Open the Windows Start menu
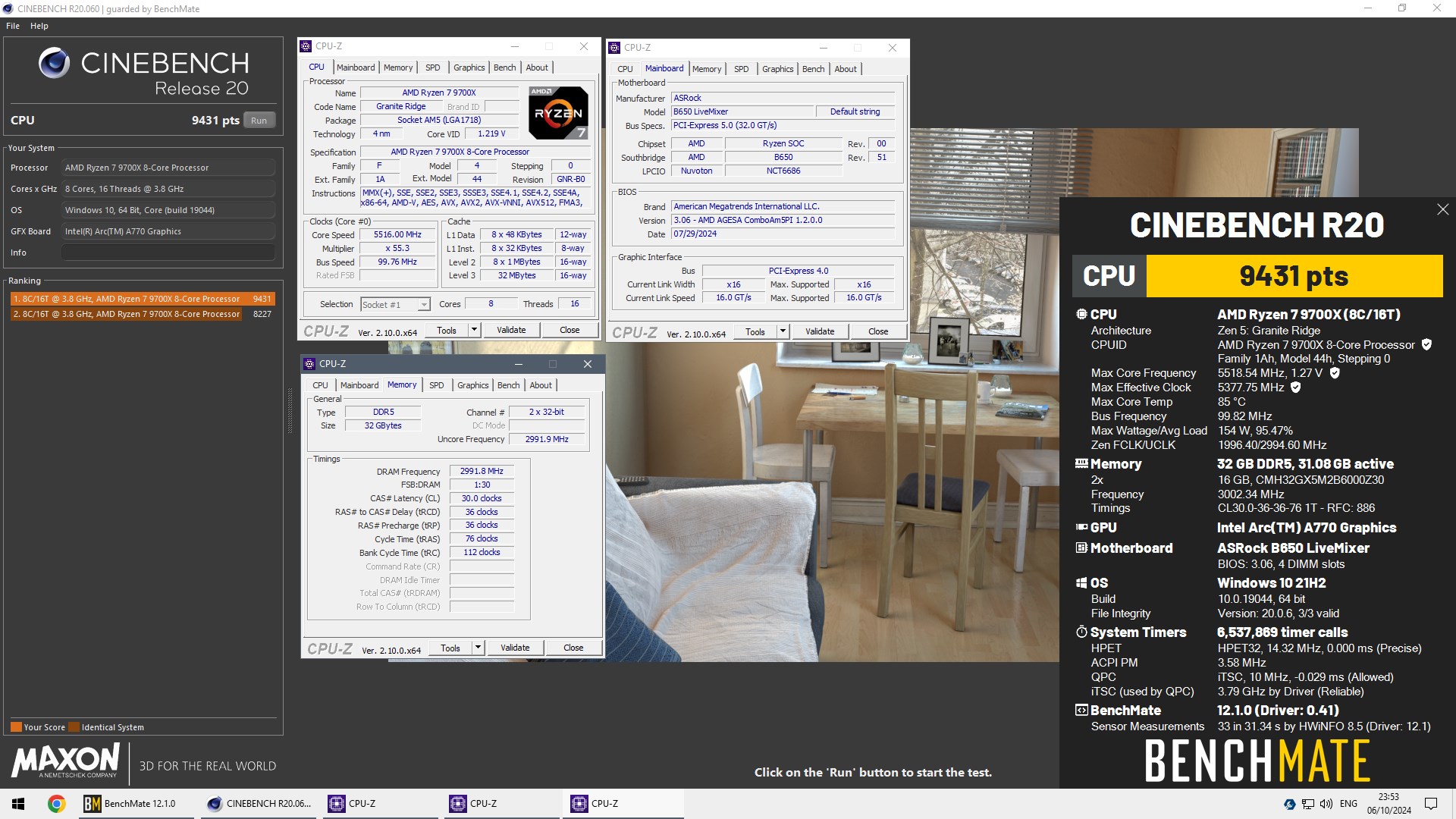This screenshot has width=1456, height=819. 18,804
